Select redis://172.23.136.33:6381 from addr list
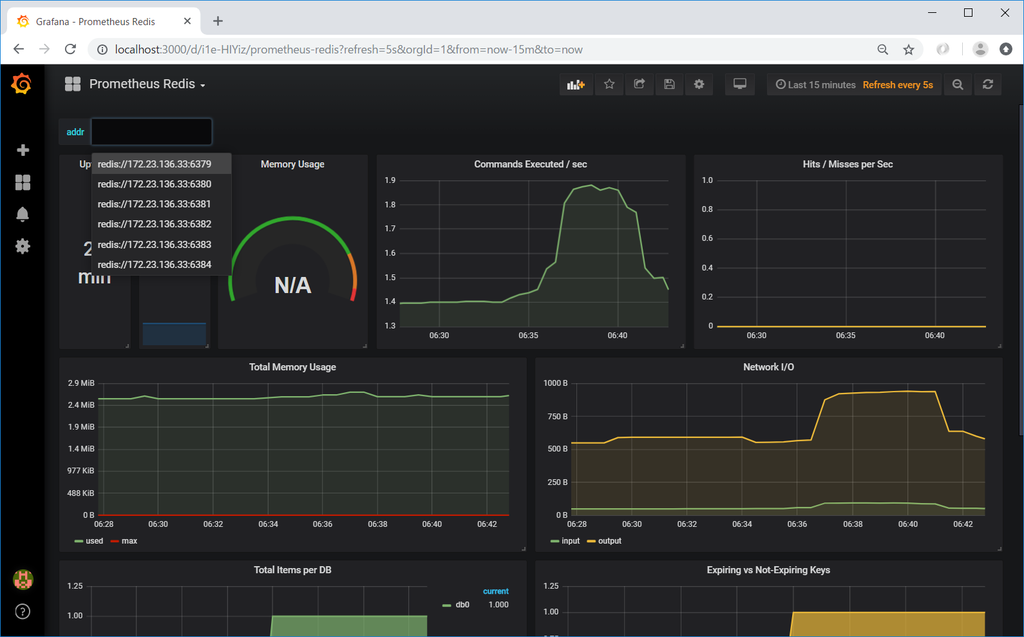This screenshot has height=637, width=1024. 155,204
